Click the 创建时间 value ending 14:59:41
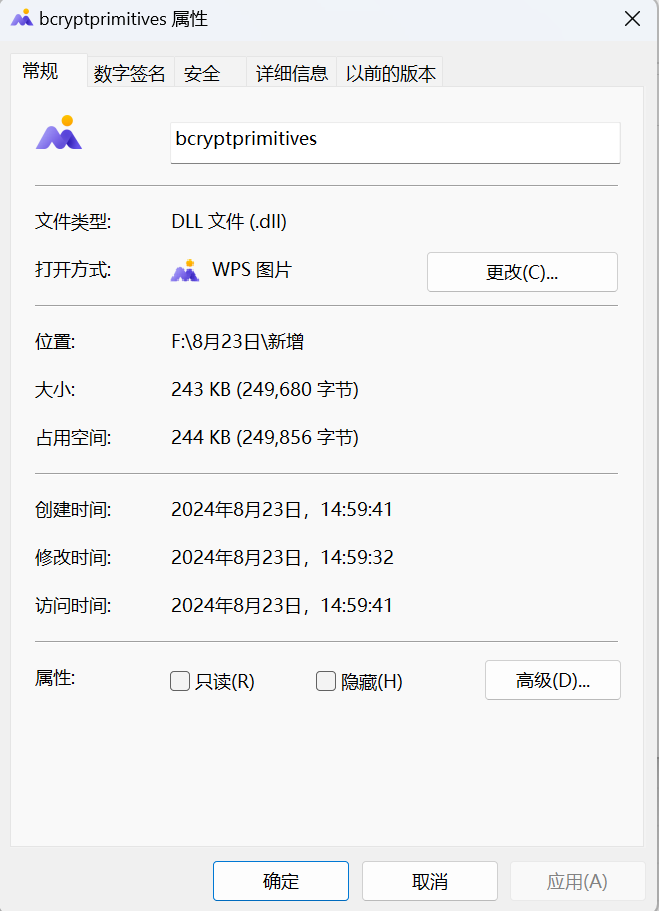The height and width of the screenshot is (911, 659). 282,510
